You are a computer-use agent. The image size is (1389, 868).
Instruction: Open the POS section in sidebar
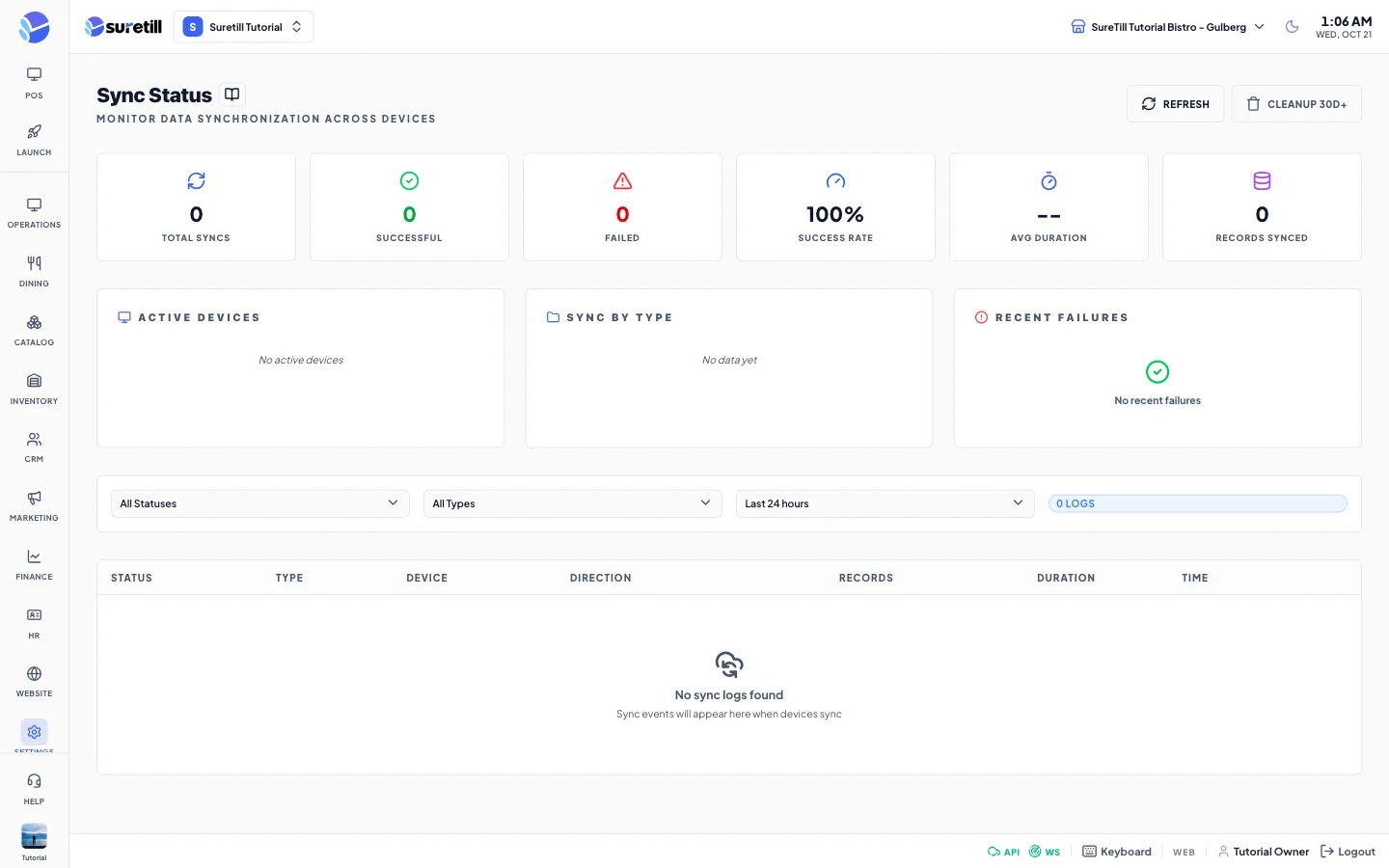34,83
